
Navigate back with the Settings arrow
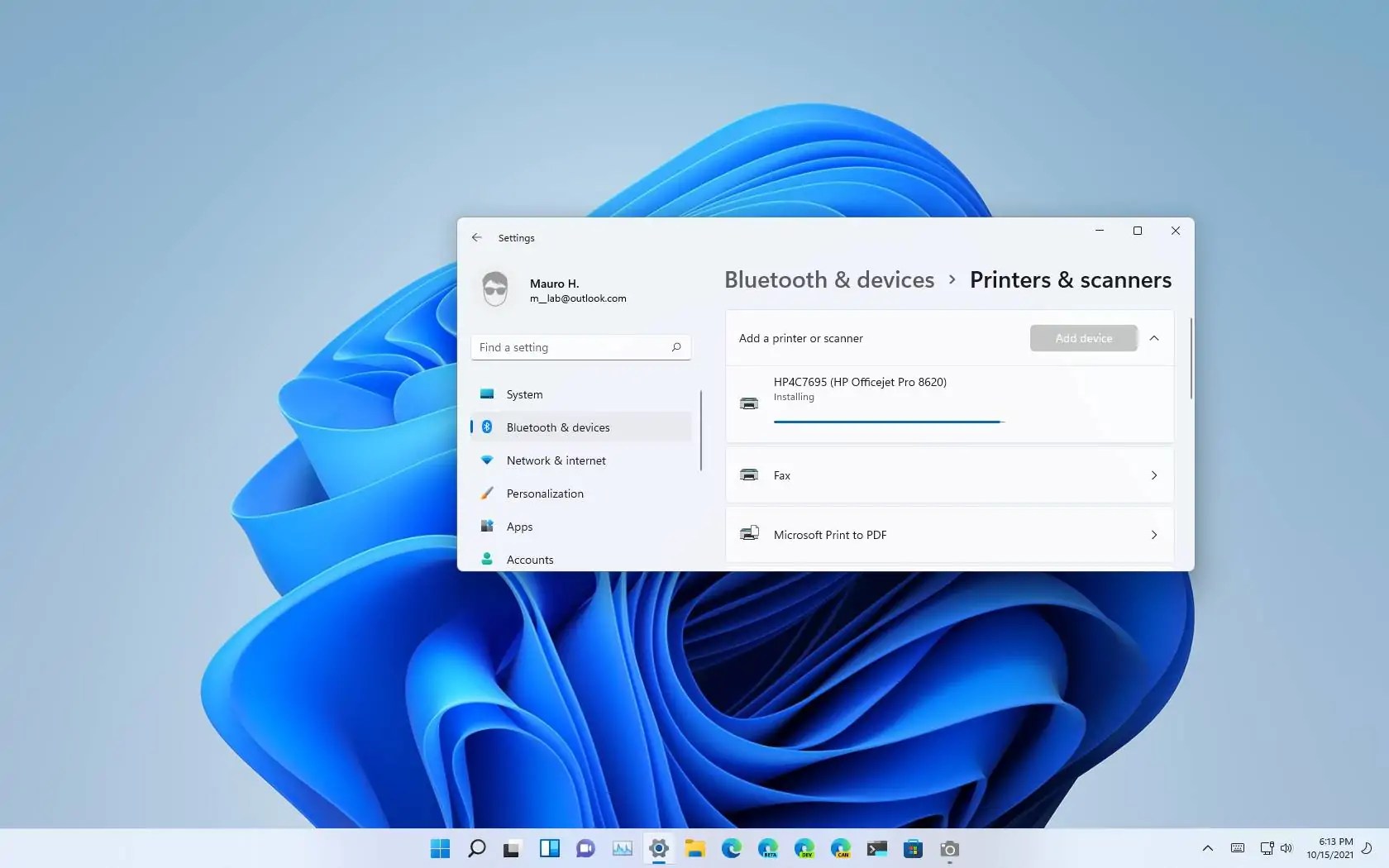(476, 238)
